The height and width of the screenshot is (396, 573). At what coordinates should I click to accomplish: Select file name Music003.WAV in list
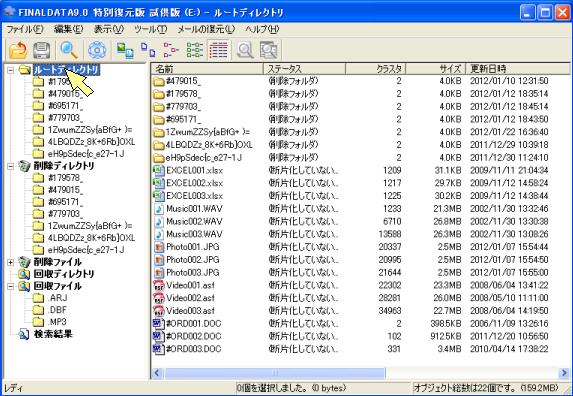[194, 234]
